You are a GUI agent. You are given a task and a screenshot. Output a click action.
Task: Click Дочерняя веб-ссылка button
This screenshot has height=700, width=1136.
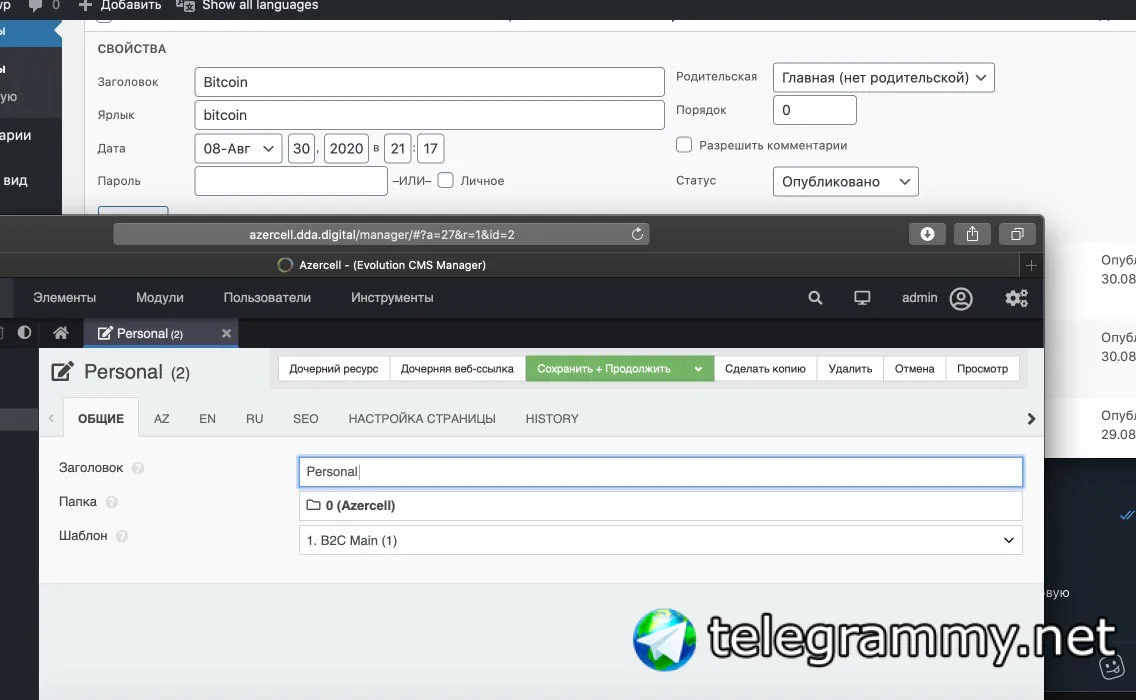click(x=457, y=368)
